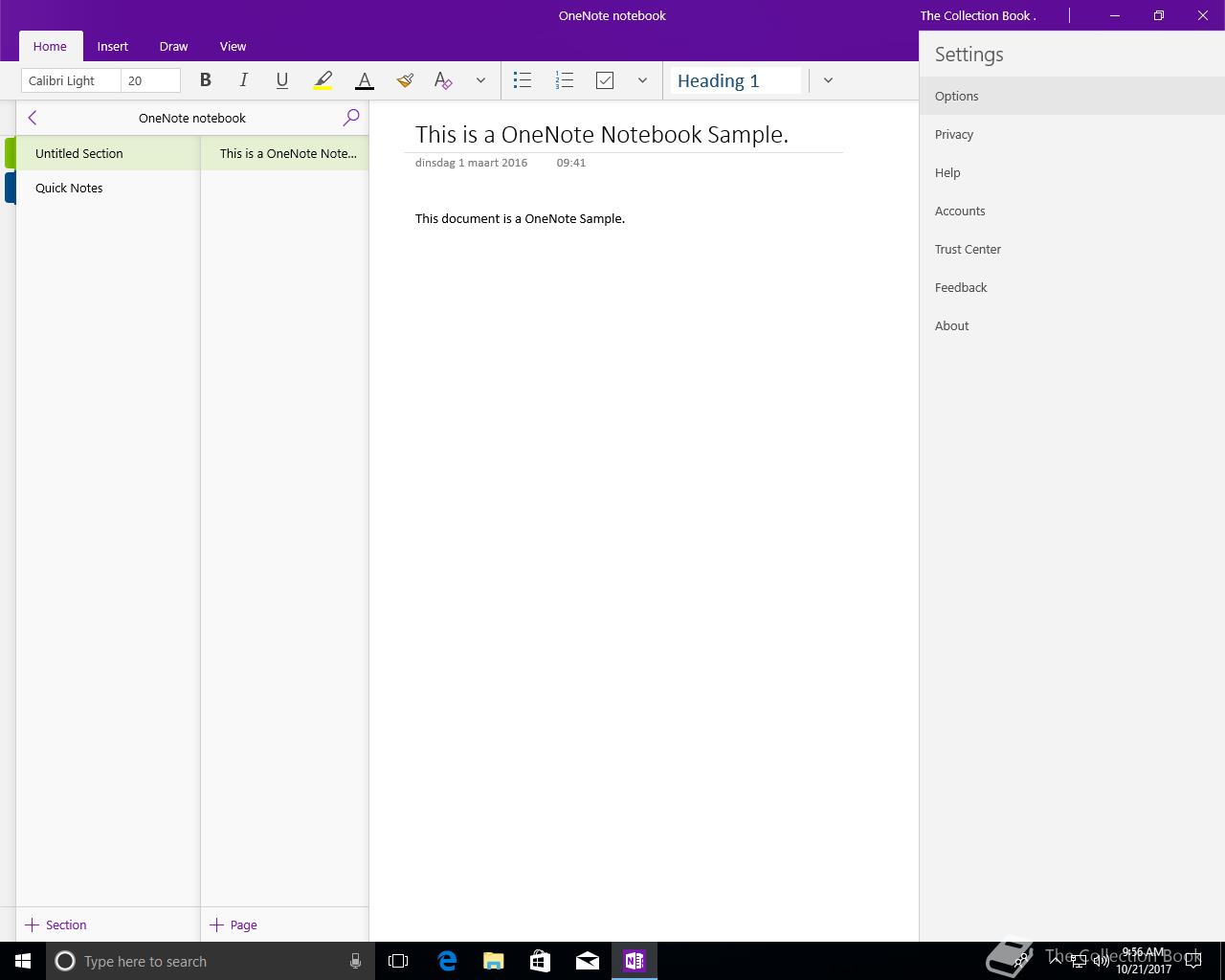Open Trust Center in Settings
1225x980 pixels.
tap(1072, 249)
